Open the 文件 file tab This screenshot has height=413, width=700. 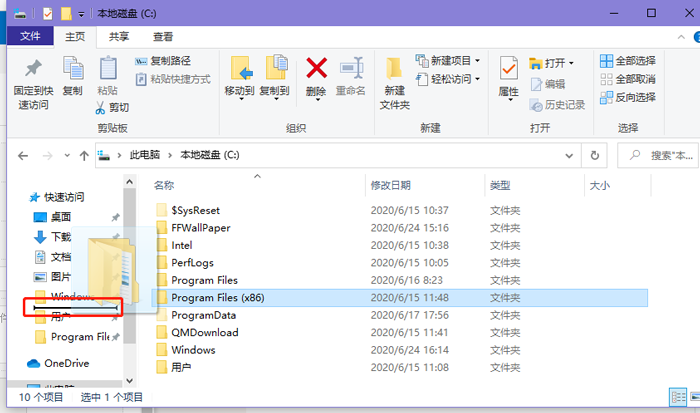[30, 36]
